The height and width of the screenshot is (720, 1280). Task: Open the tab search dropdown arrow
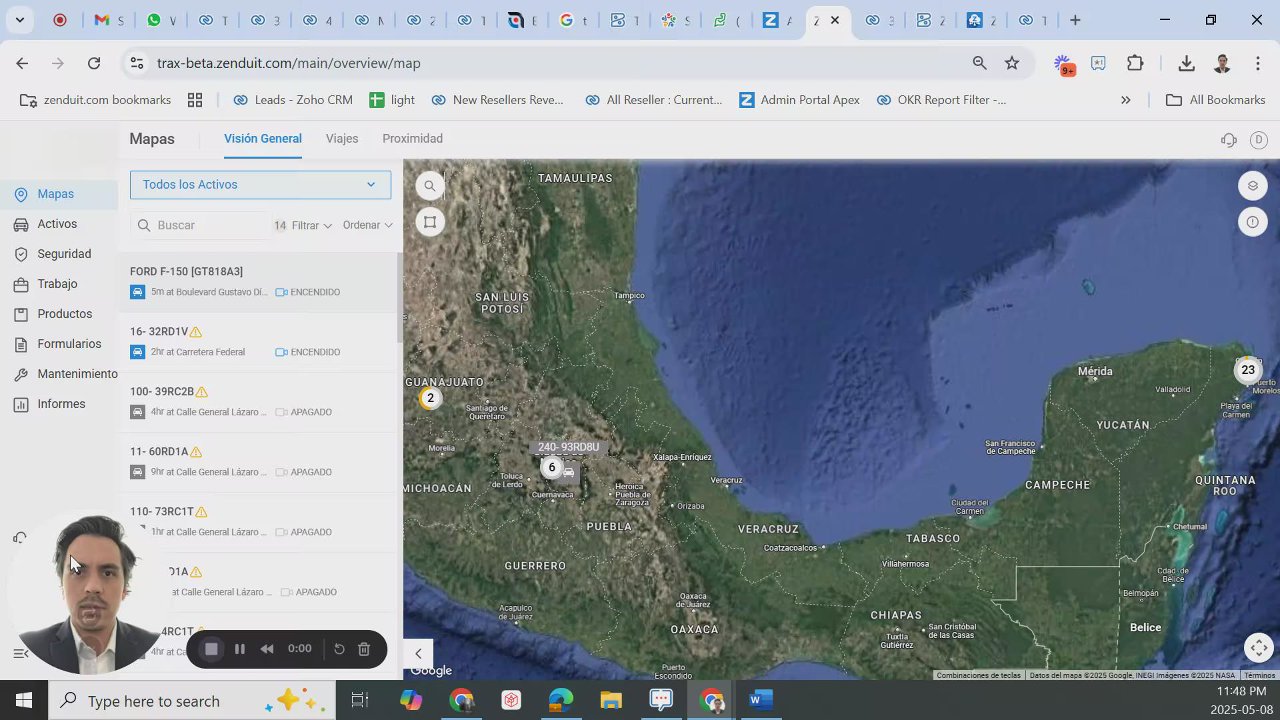coord(19,20)
